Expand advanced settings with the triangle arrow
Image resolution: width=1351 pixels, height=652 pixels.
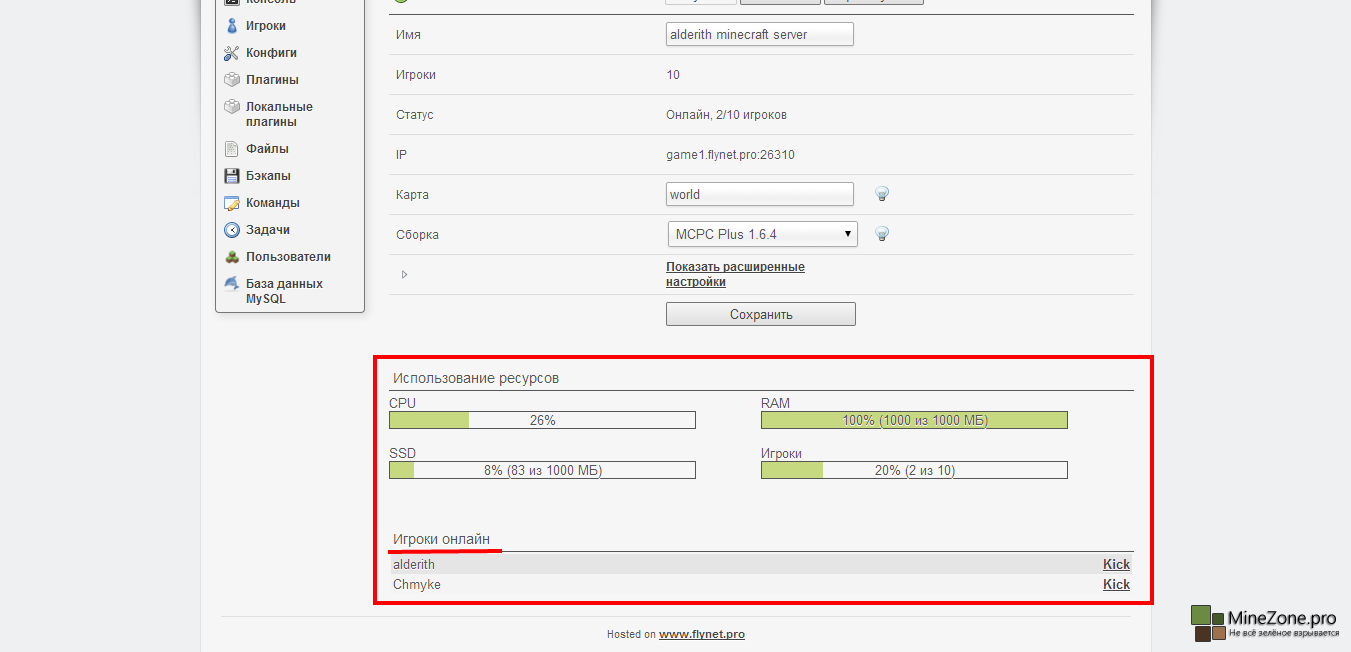tap(404, 274)
